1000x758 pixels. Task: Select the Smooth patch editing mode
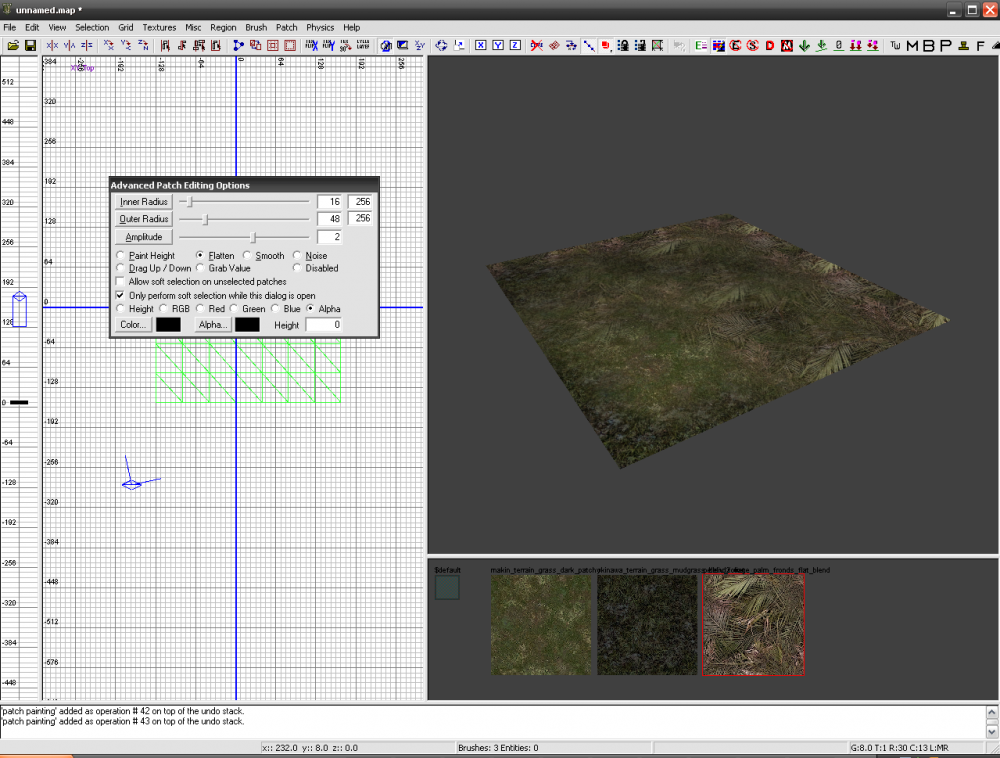tap(247, 255)
